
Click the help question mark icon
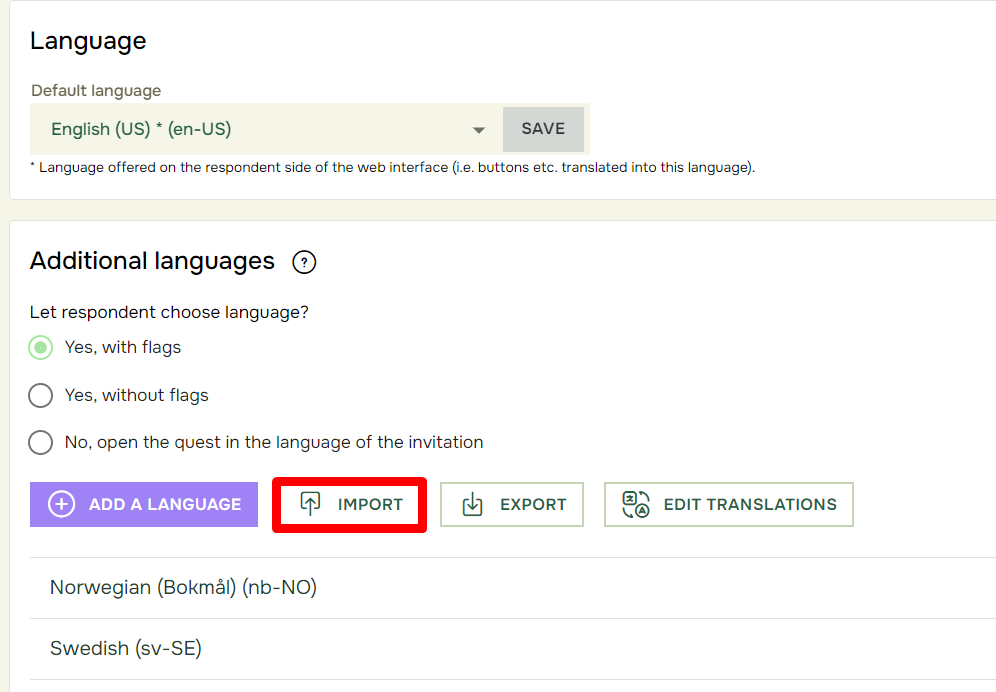(x=304, y=262)
